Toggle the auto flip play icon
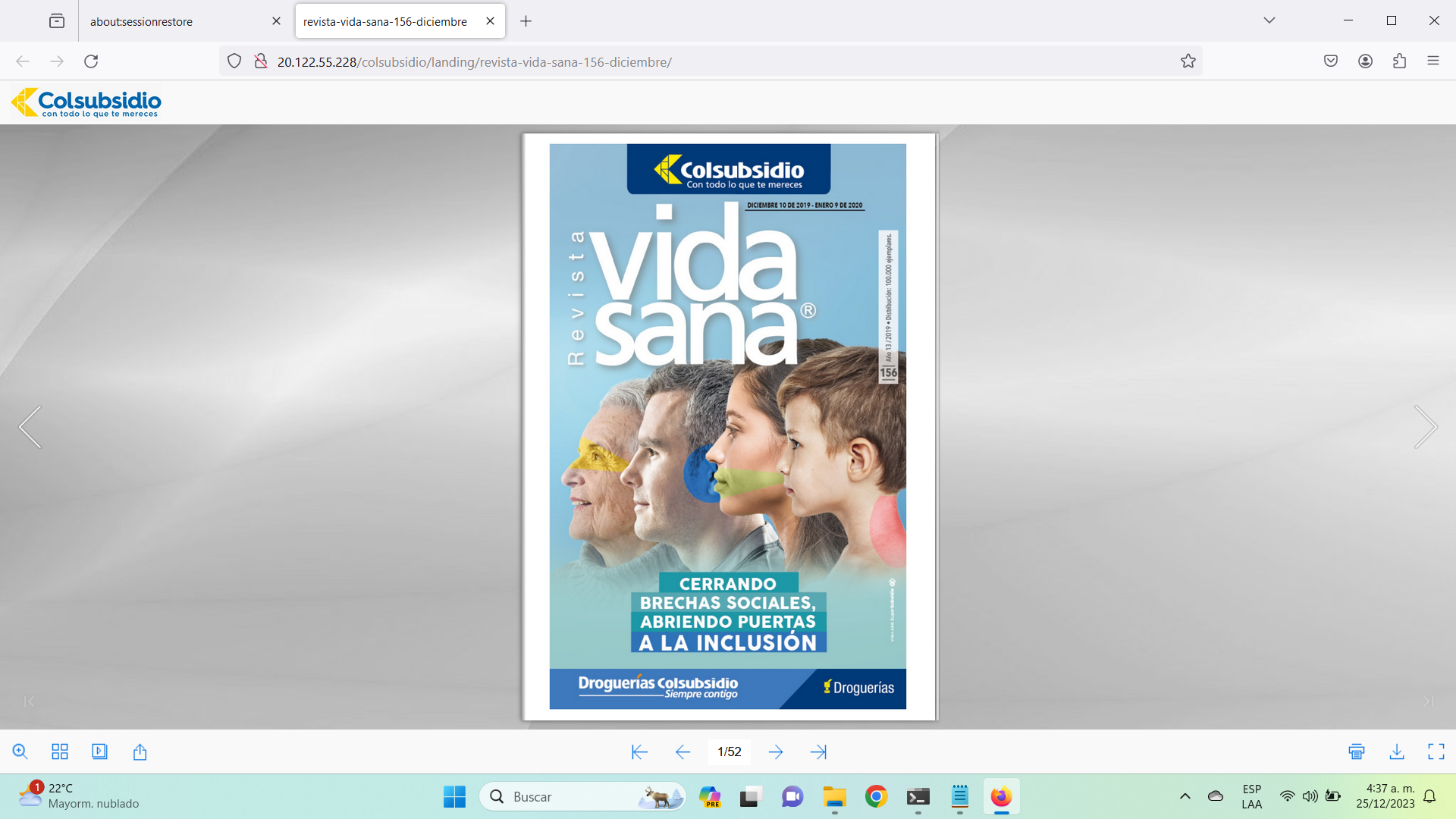1456x819 pixels. point(99,752)
